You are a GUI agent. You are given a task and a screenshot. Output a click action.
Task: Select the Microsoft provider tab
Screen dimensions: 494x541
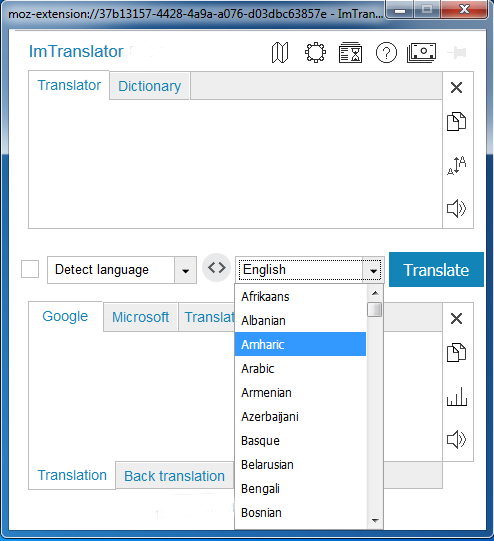[x=140, y=317]
